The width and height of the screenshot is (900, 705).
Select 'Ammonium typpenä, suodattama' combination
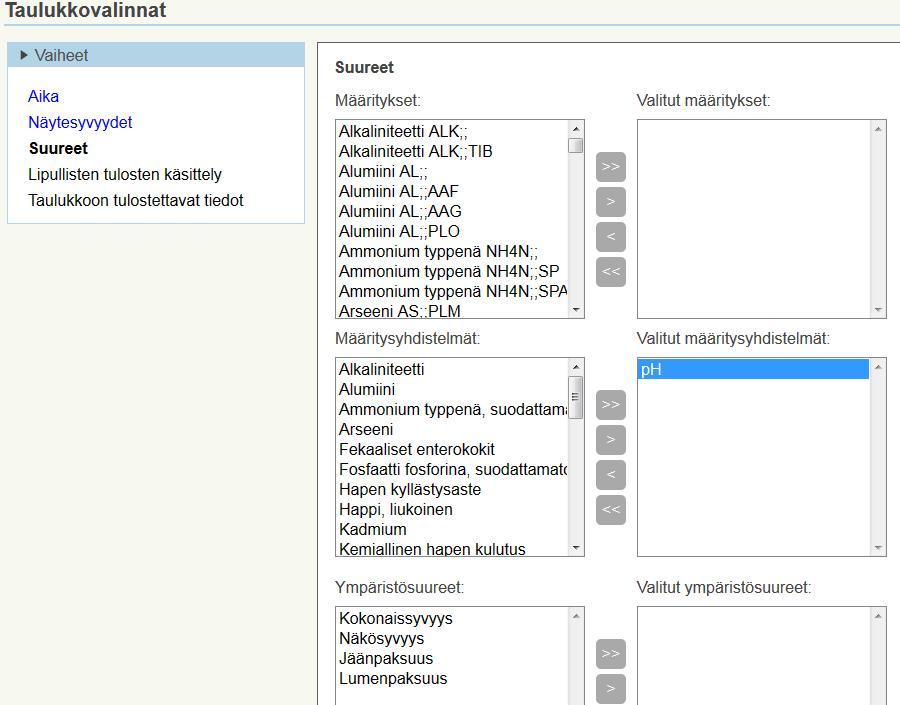click(452, 409)
